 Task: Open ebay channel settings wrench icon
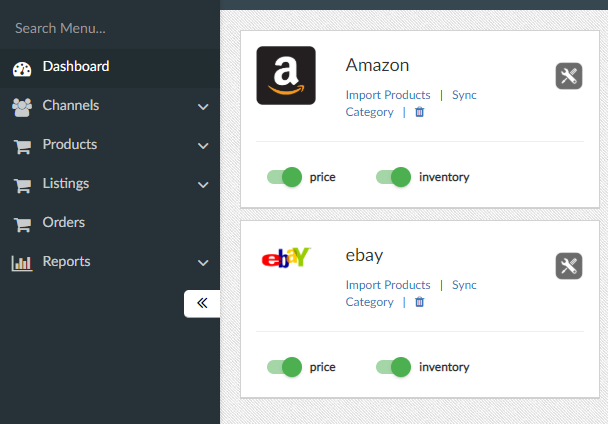click(569, 266)
